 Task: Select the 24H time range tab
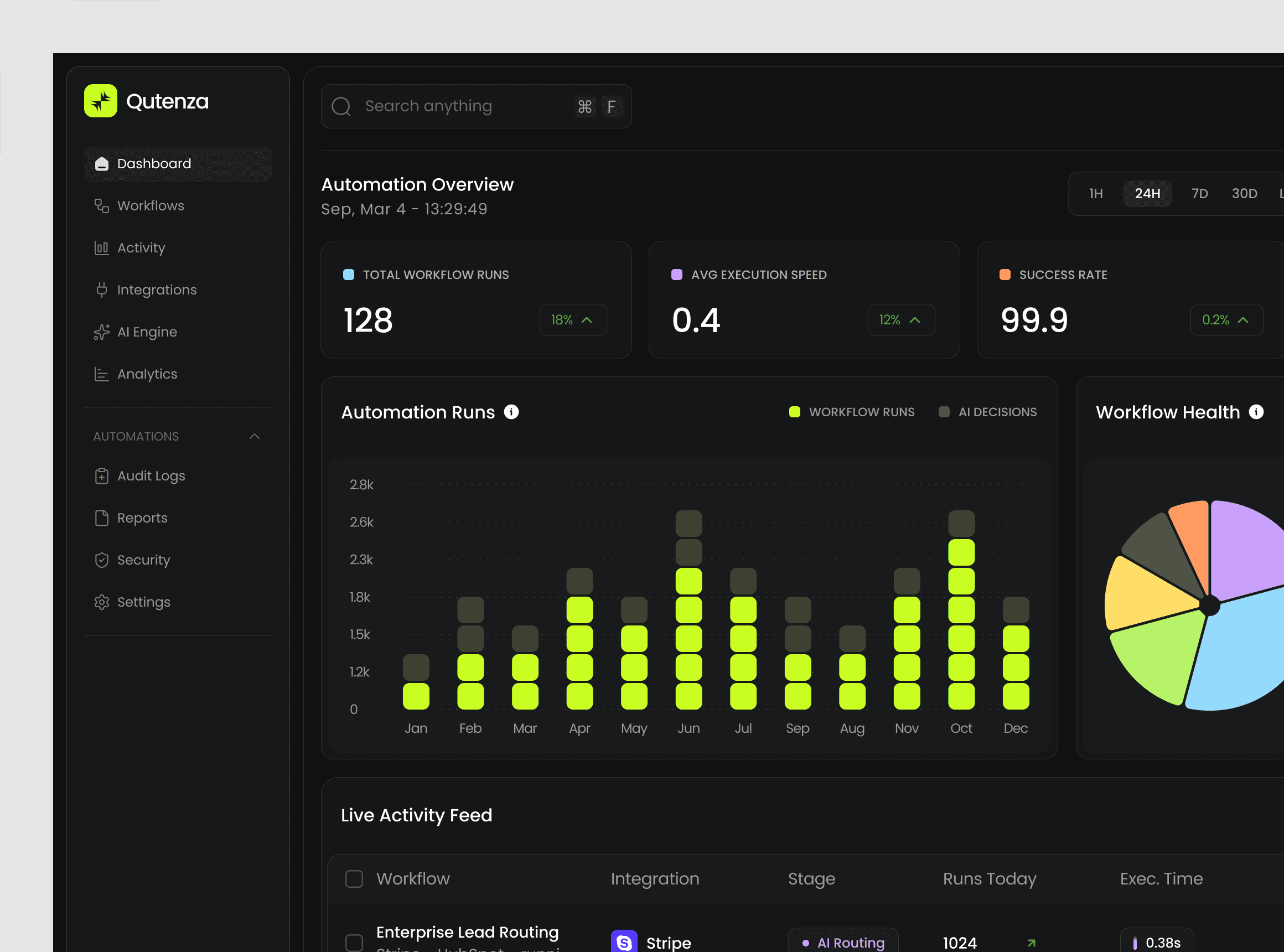(1147, 194)
